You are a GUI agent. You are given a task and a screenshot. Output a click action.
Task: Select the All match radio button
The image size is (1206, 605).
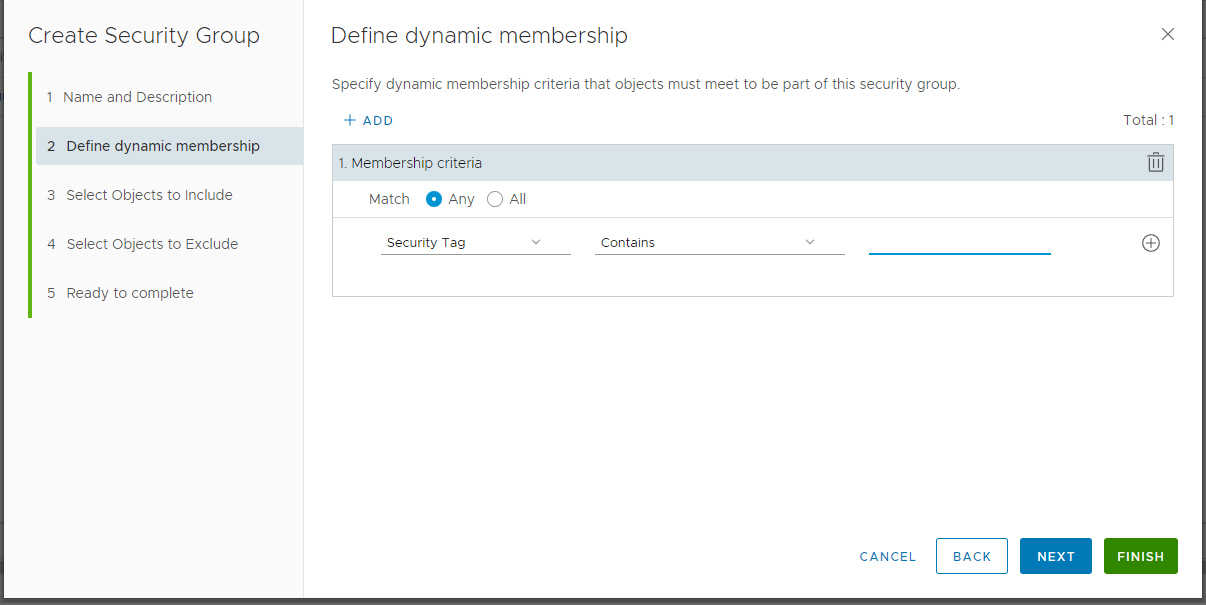[x=495, y=199]
